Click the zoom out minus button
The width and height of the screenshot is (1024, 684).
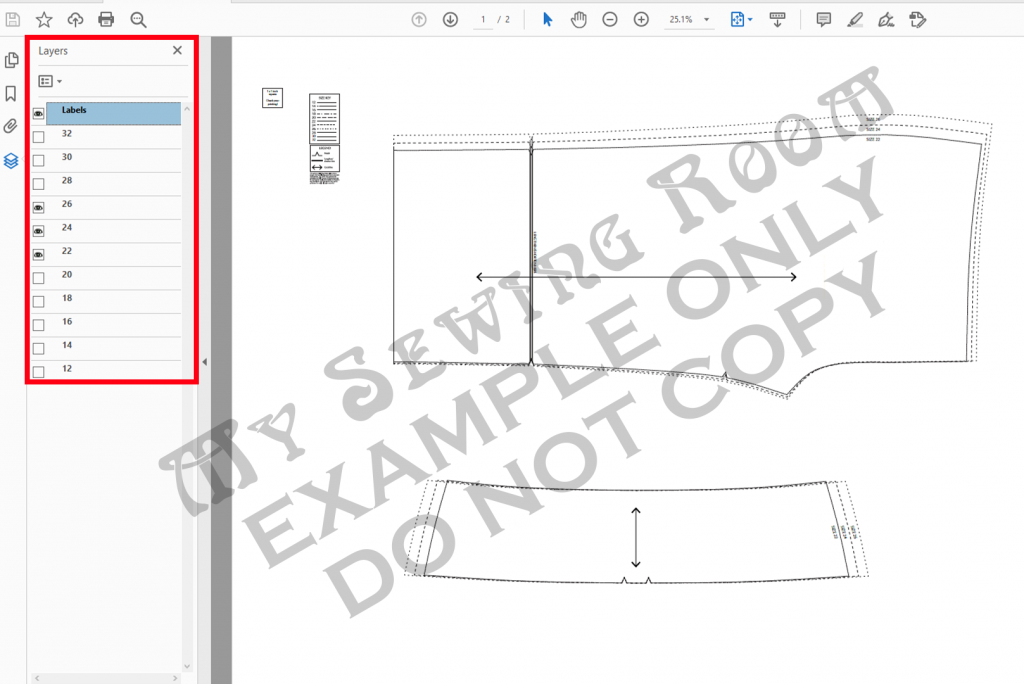point(609,19)
